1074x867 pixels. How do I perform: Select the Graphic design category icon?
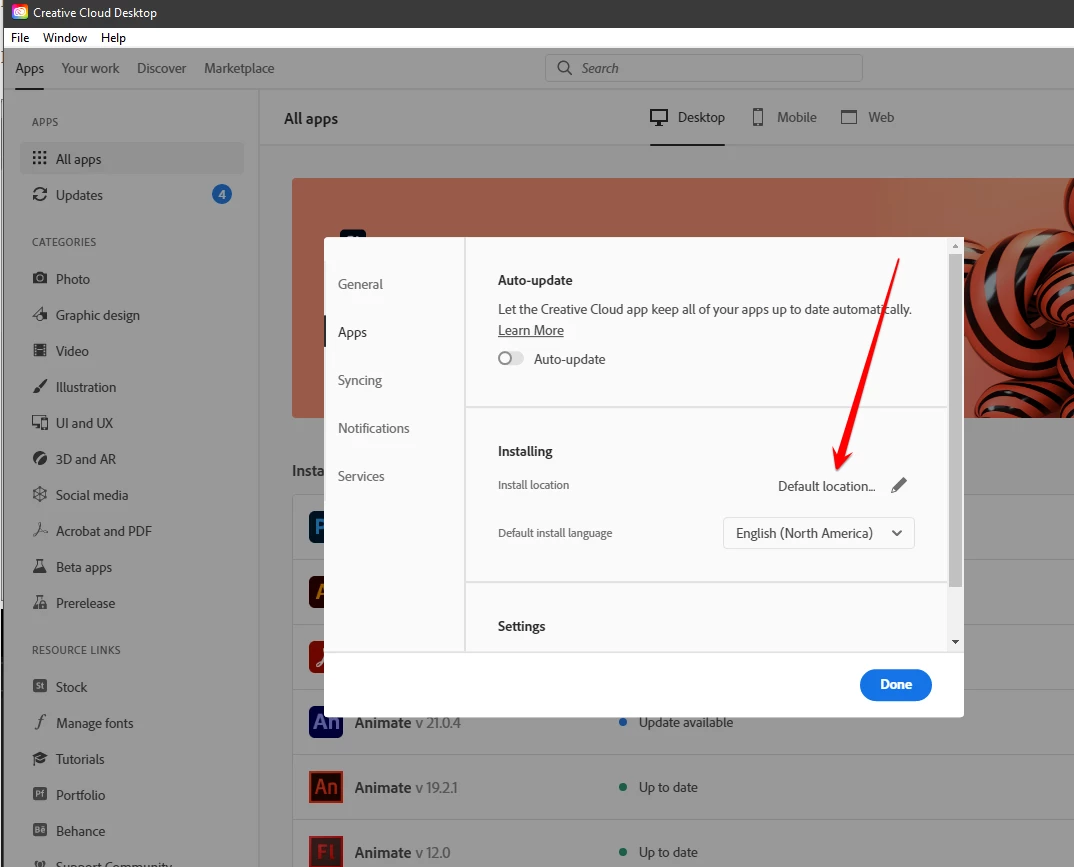(x=40, y=314)
